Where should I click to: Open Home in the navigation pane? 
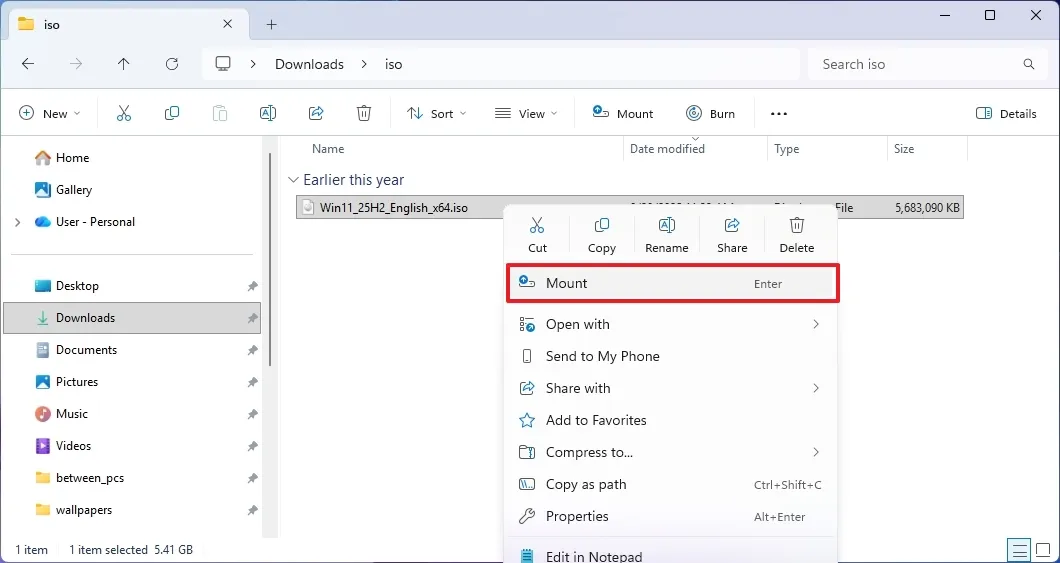72,157
